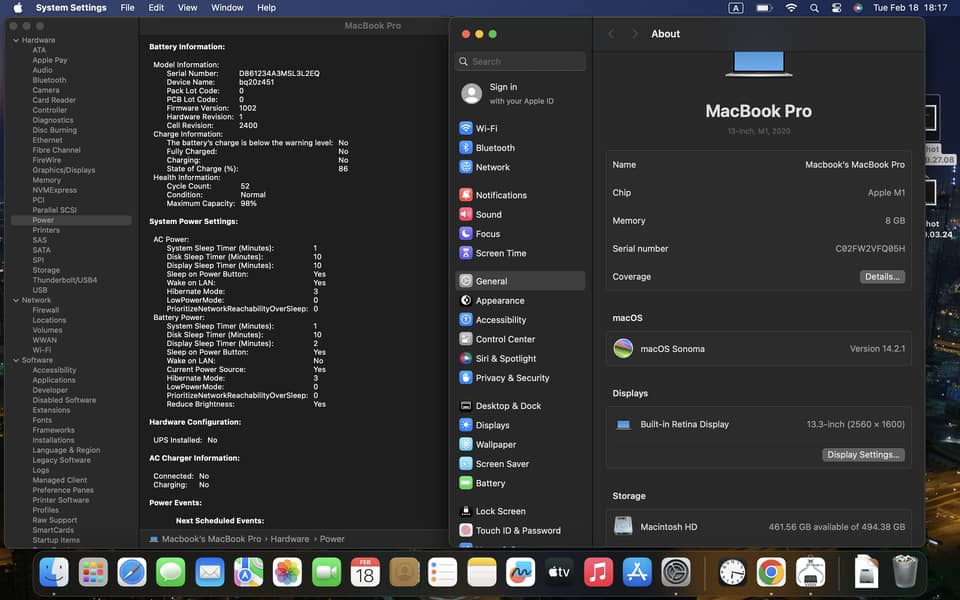Click the Coverage Details button
This screenshot has height=600, width=960.
coord(881,277)
